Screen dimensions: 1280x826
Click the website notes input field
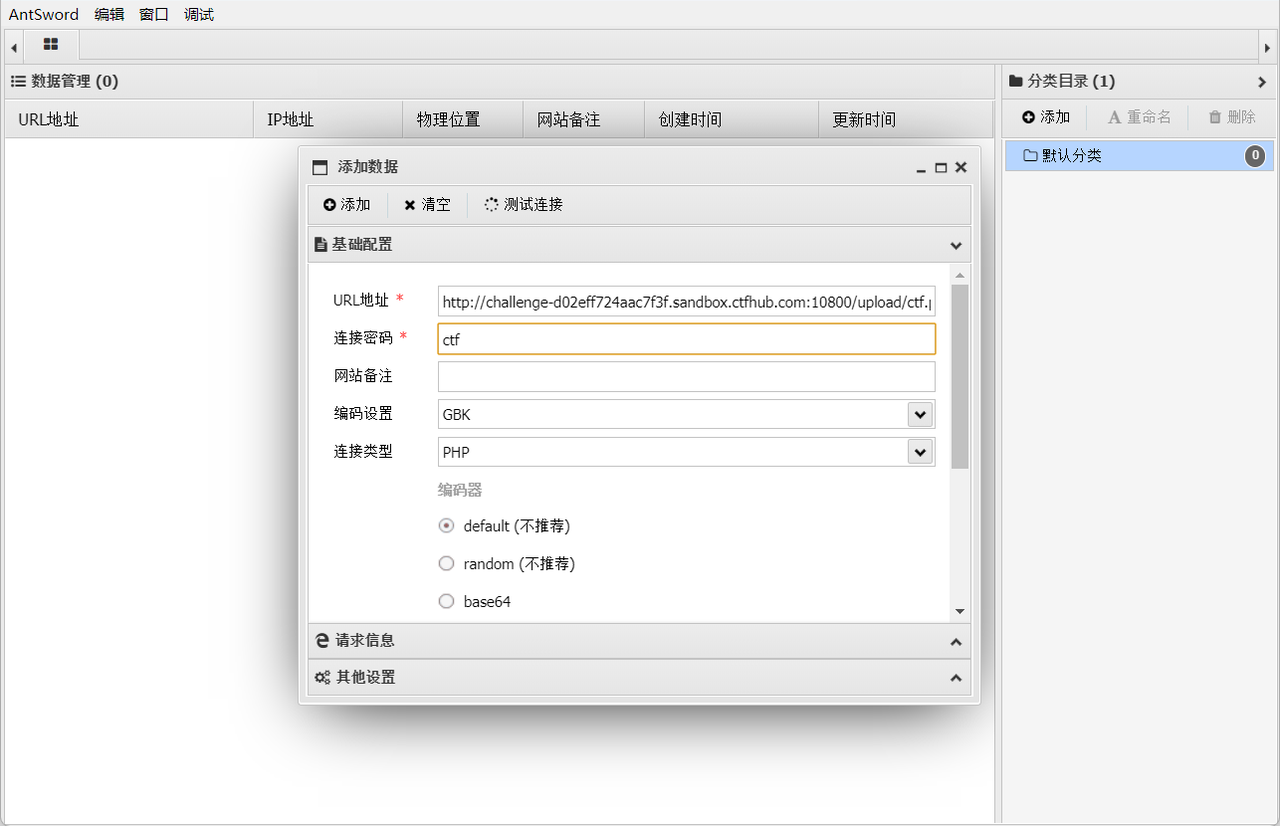tap(686, 377)
